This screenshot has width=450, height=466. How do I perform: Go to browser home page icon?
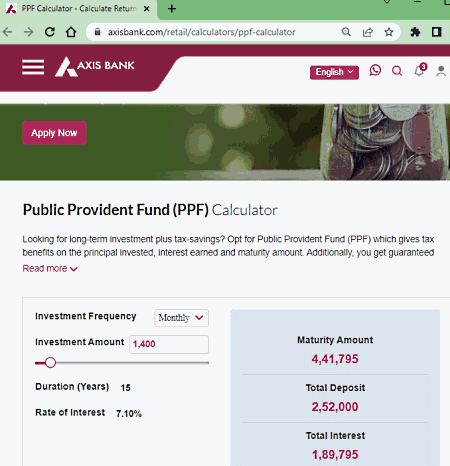pos(71,32)
